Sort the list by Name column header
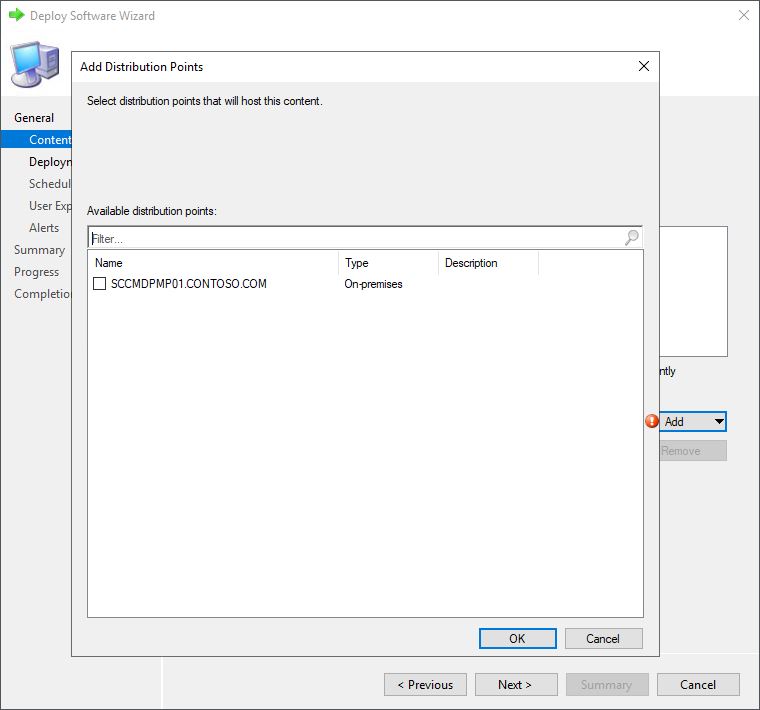The width and height of the screenshot is (760, 710). click(213, 263)
